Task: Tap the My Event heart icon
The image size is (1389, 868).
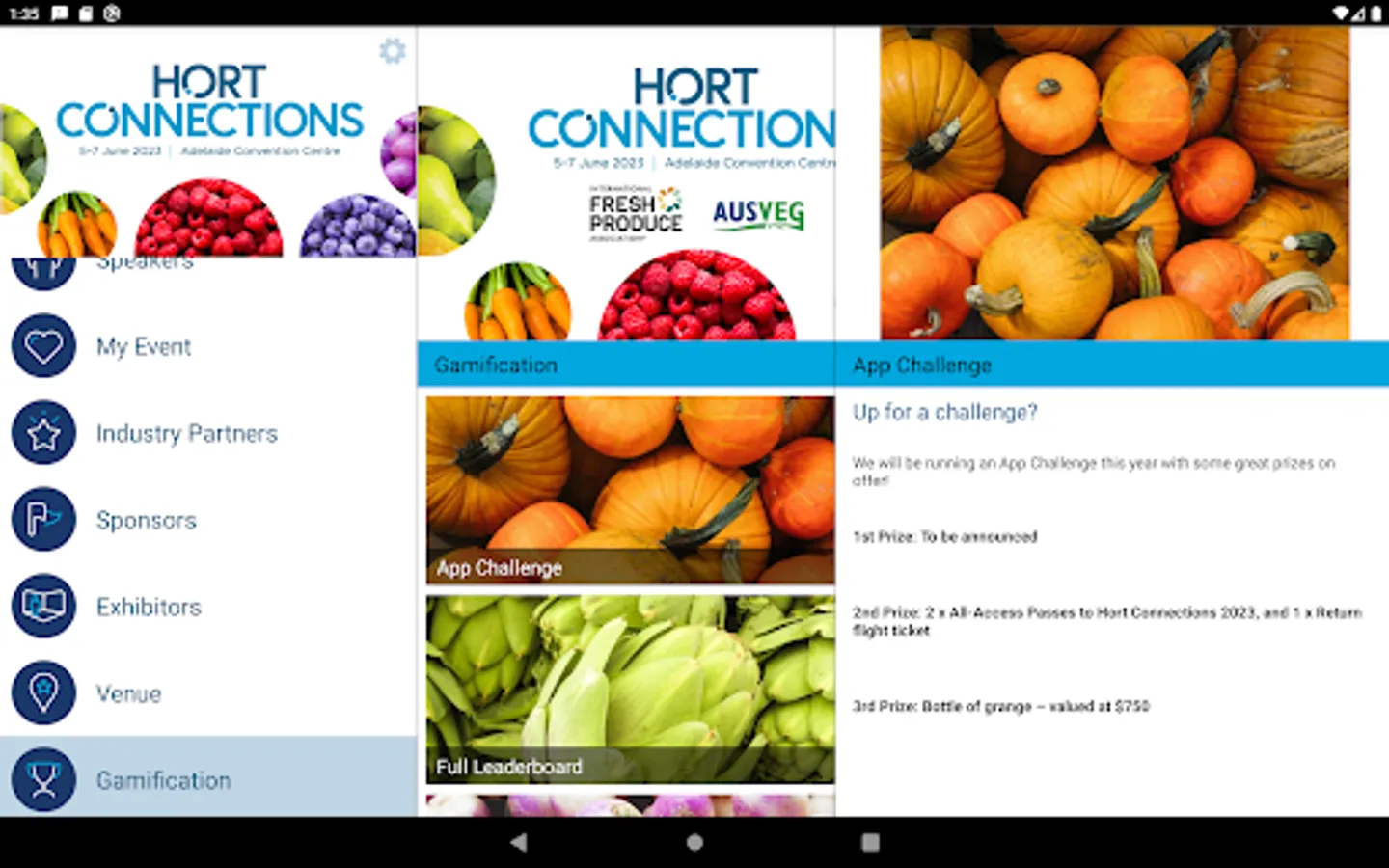Action: (x=43, y=346)
